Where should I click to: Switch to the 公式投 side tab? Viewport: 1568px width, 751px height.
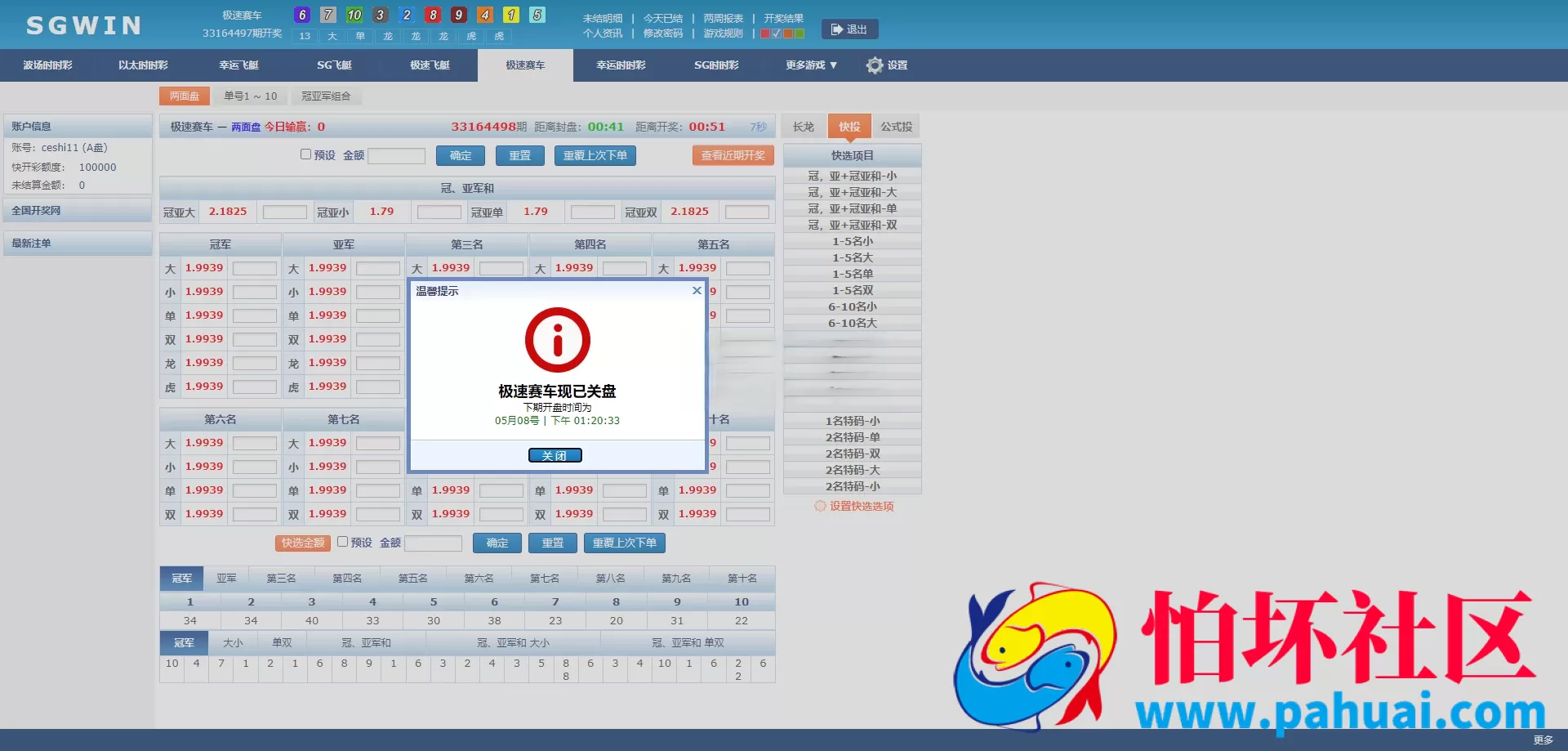897,127
